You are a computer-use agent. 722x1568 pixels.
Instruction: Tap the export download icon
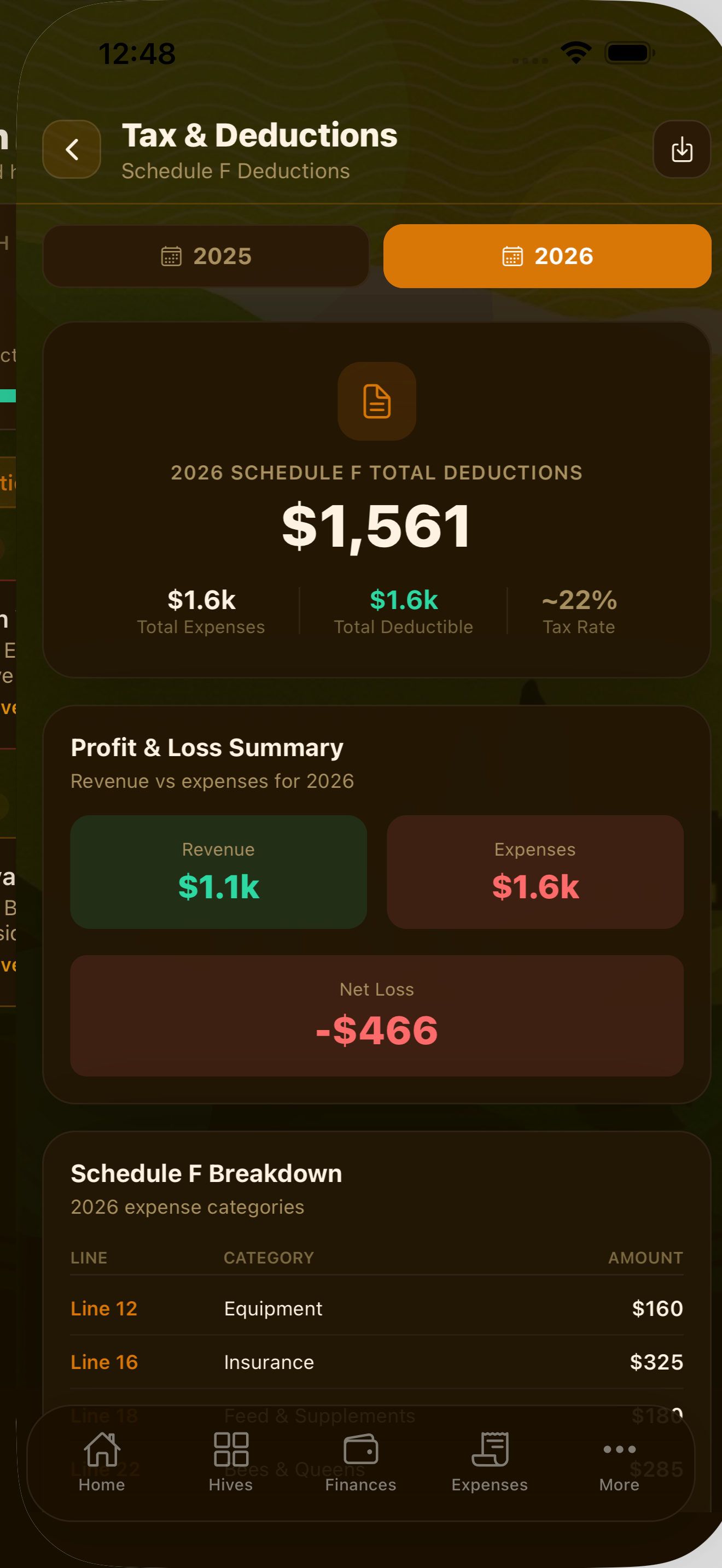pyautogui.click(x=681, y=150)
